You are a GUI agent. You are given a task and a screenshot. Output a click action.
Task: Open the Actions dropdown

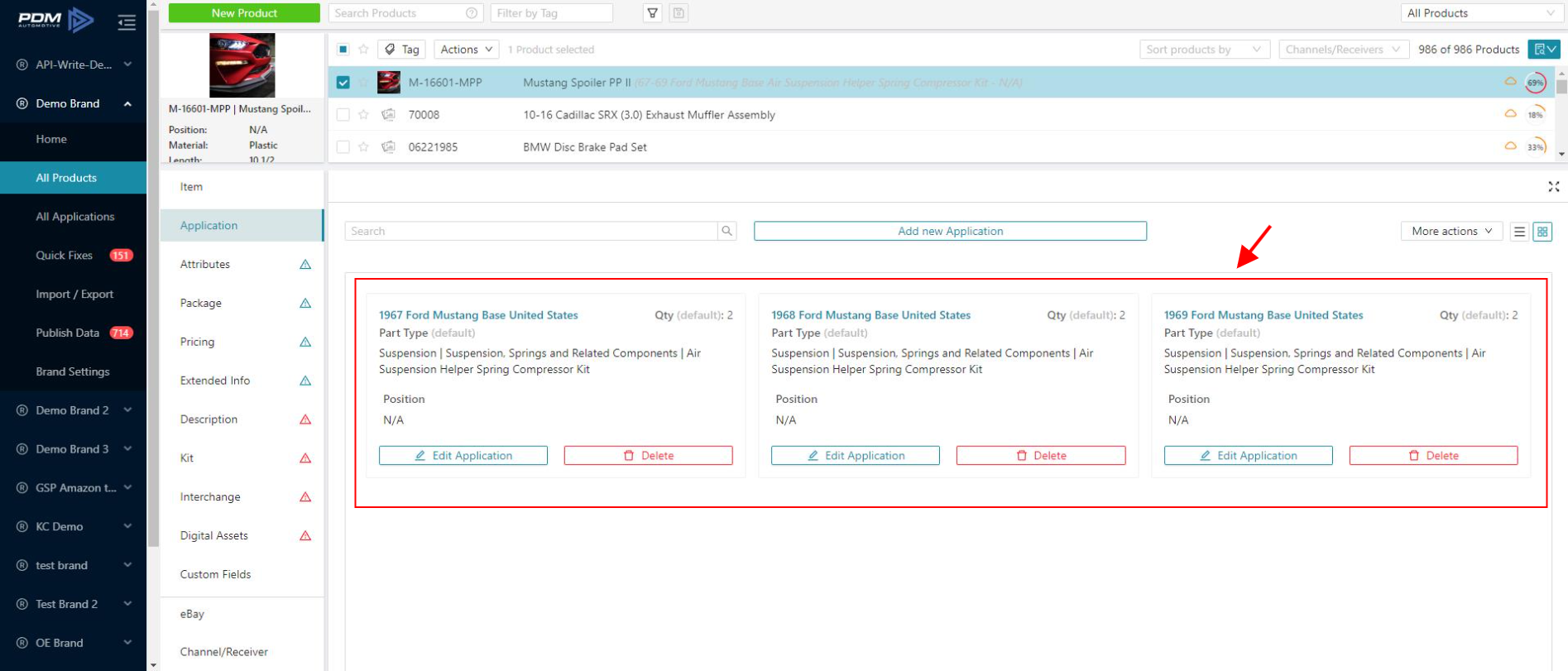(467, 50)
